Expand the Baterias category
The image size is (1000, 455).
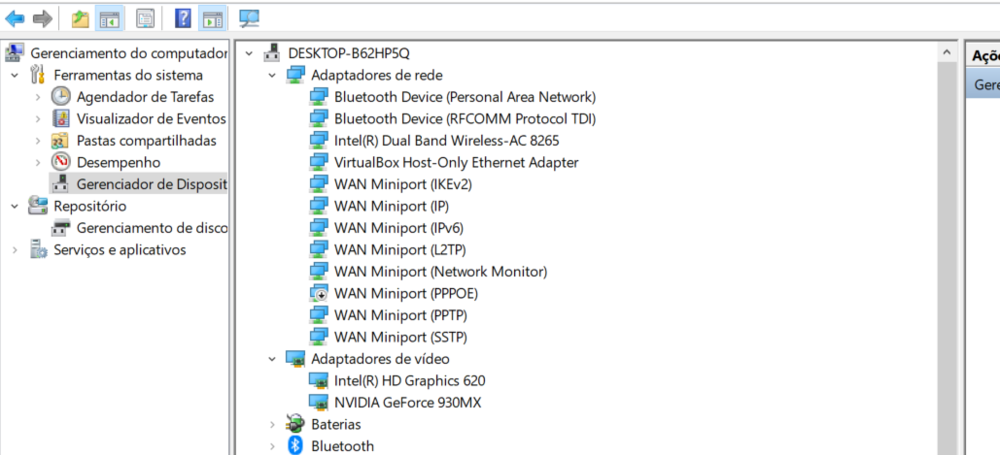(x=273, y=425)
